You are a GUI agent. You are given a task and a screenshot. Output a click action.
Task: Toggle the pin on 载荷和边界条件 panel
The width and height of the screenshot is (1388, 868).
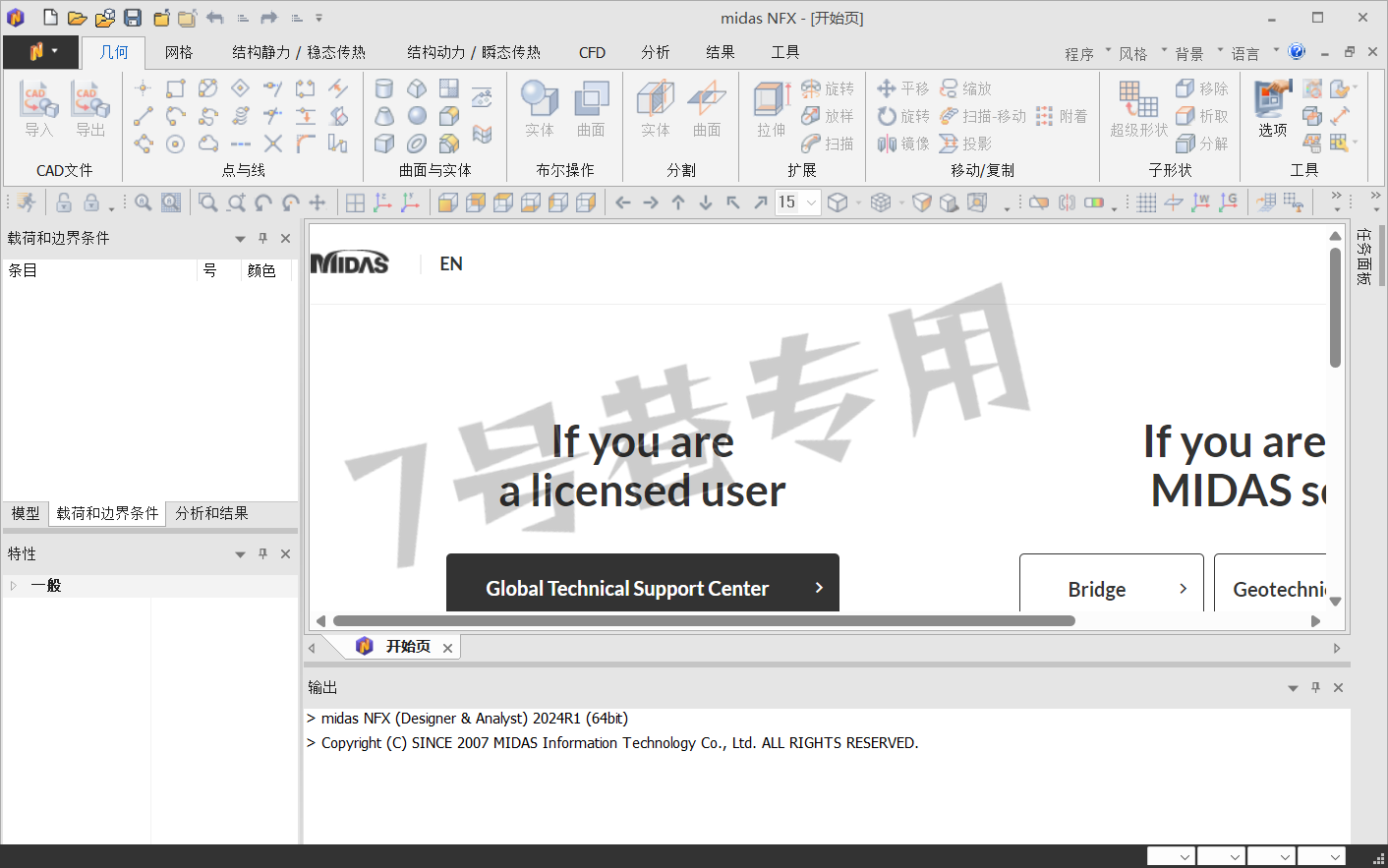coord(262,238)
